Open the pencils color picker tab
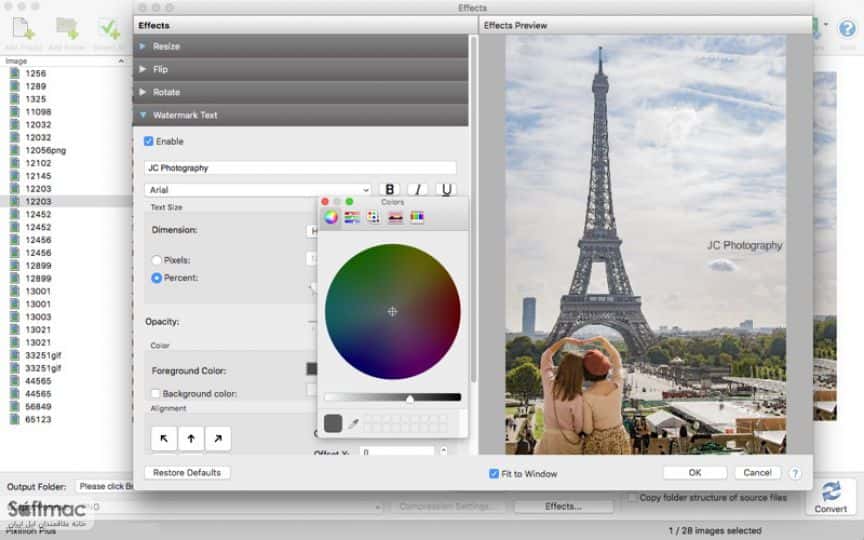This screenshot has width=864, height=540. click(417, 217)
